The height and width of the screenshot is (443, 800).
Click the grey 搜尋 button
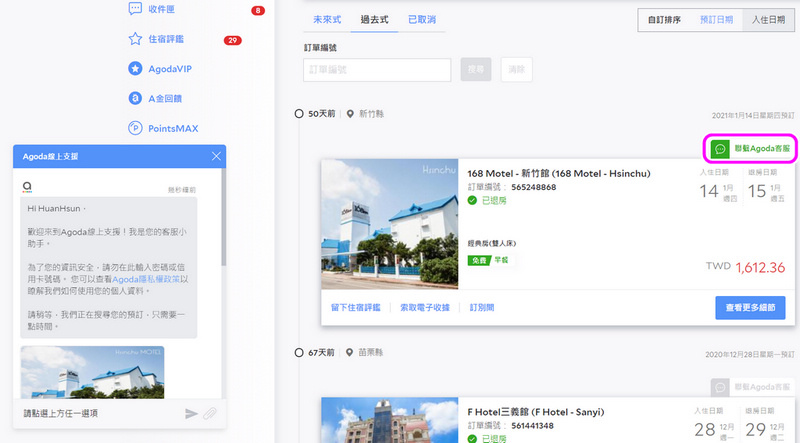[x=476, y=69]
